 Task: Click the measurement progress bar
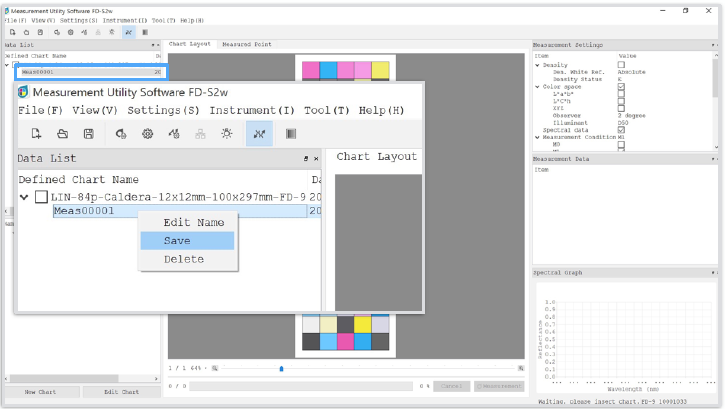(x=301, y=386)
